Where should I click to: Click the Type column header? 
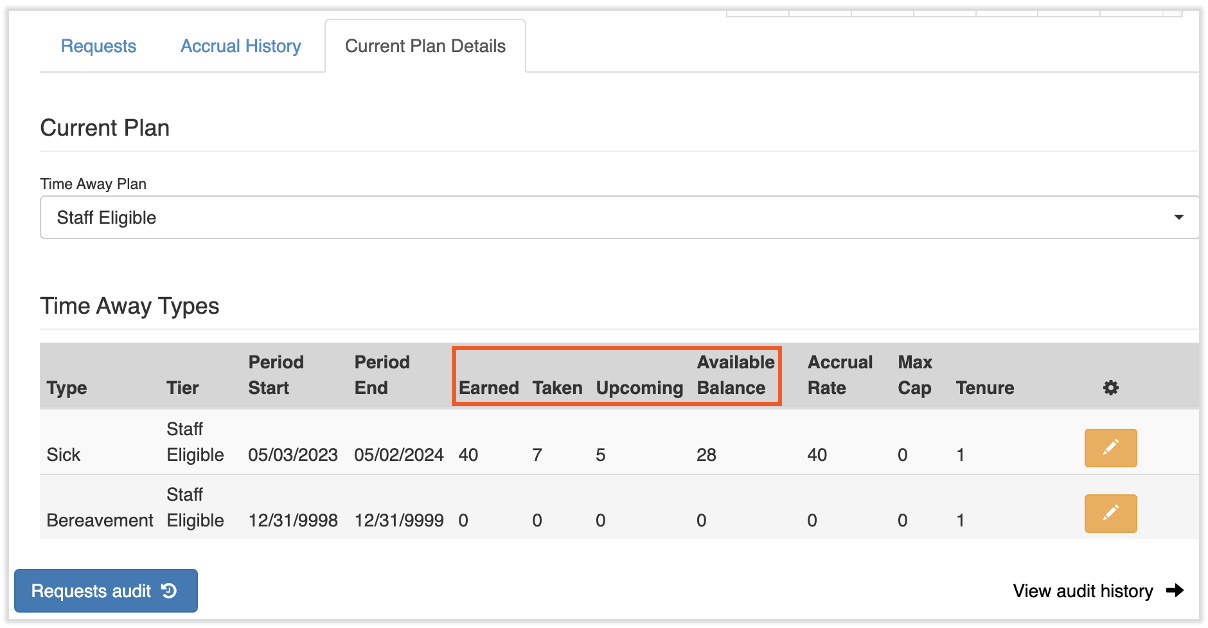pos(67,388)
